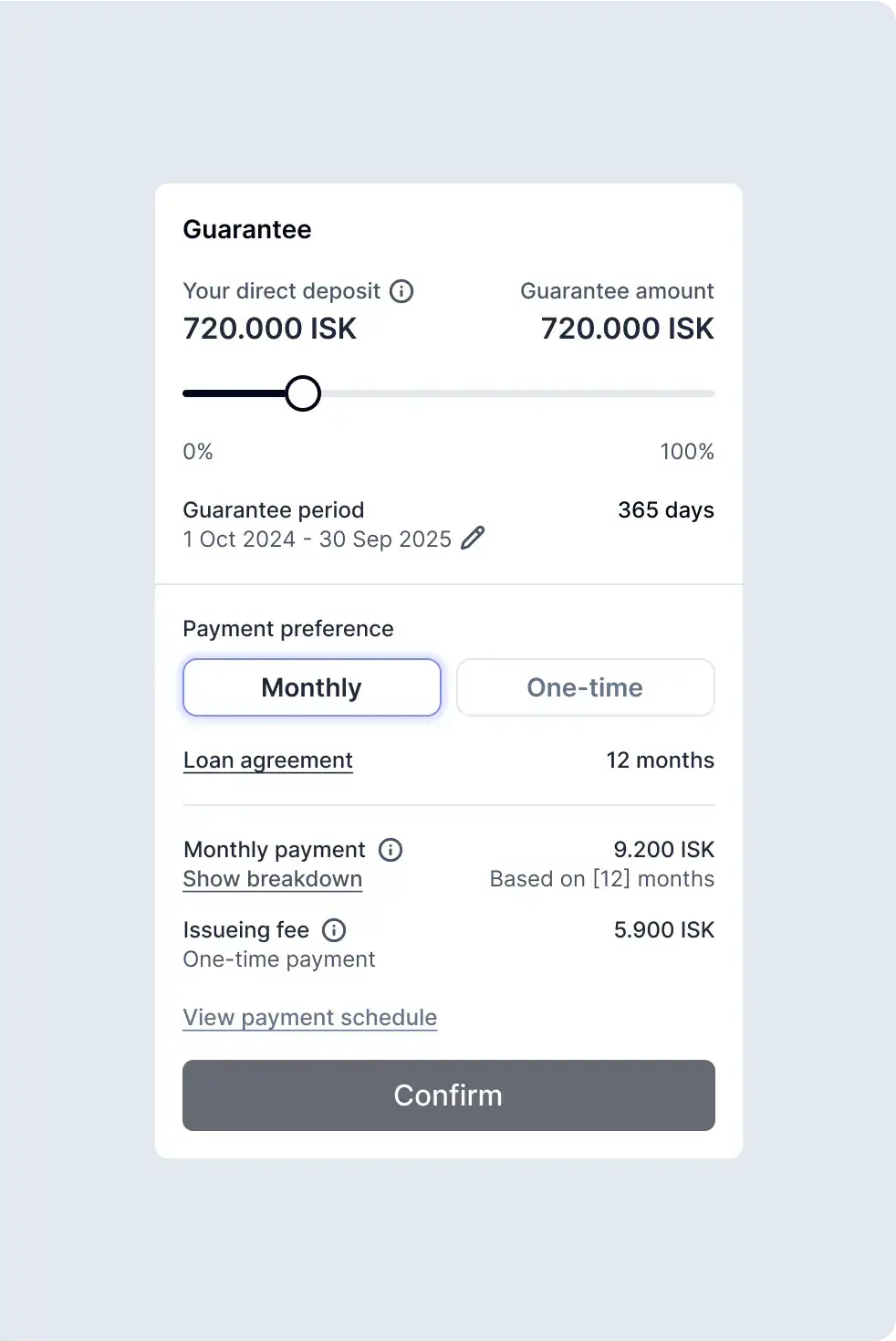Click the Guarantee amount 720.000 ISK value
Viewport: 896px width, 1341px height.
(628, 329)
